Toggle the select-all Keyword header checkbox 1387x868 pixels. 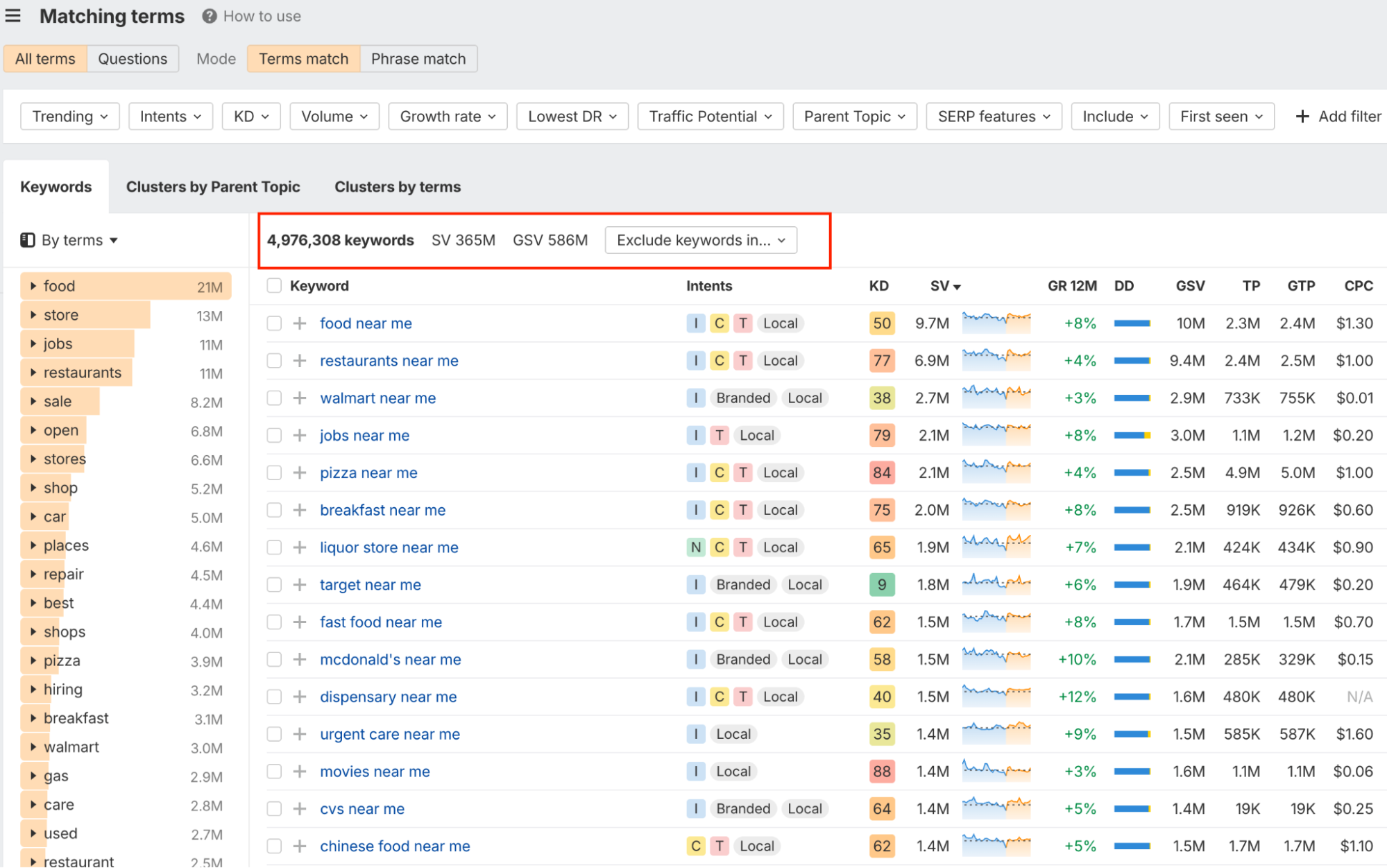pos(274,286)
